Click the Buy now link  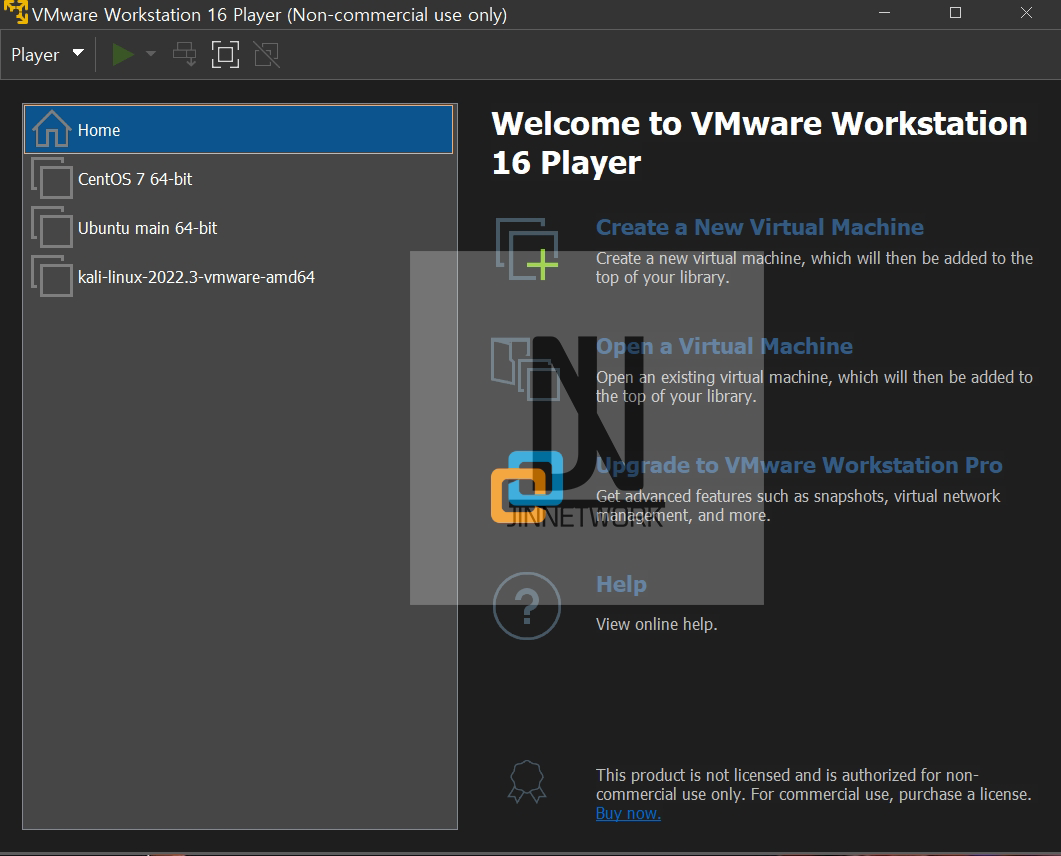(628, 813)
